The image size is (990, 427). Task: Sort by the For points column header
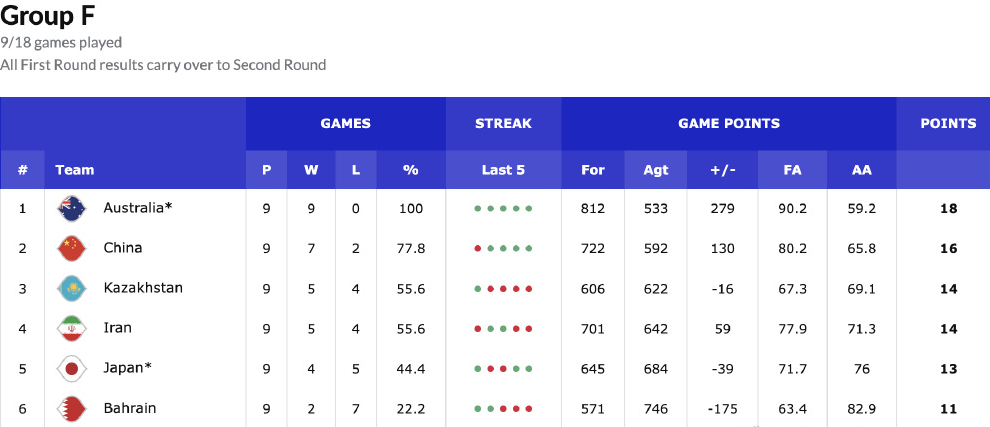tap(593, 170)
